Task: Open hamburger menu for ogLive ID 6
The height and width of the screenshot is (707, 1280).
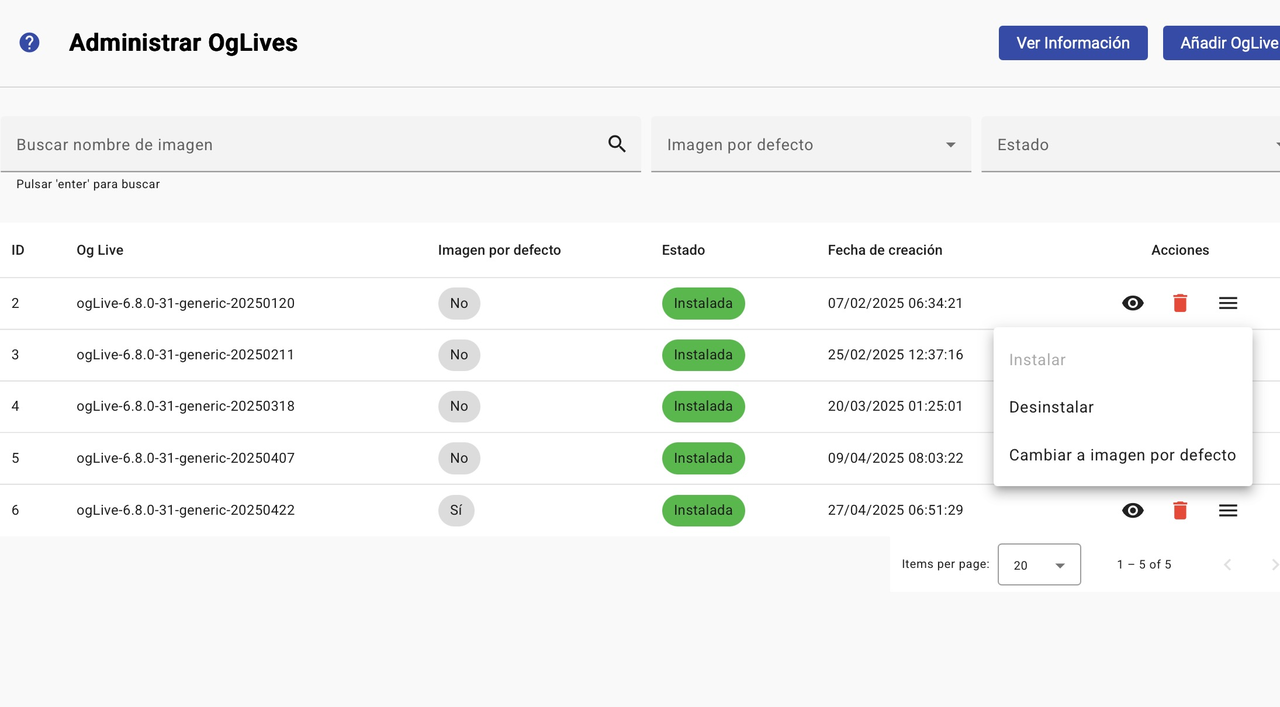Action: pos(1228,510)
